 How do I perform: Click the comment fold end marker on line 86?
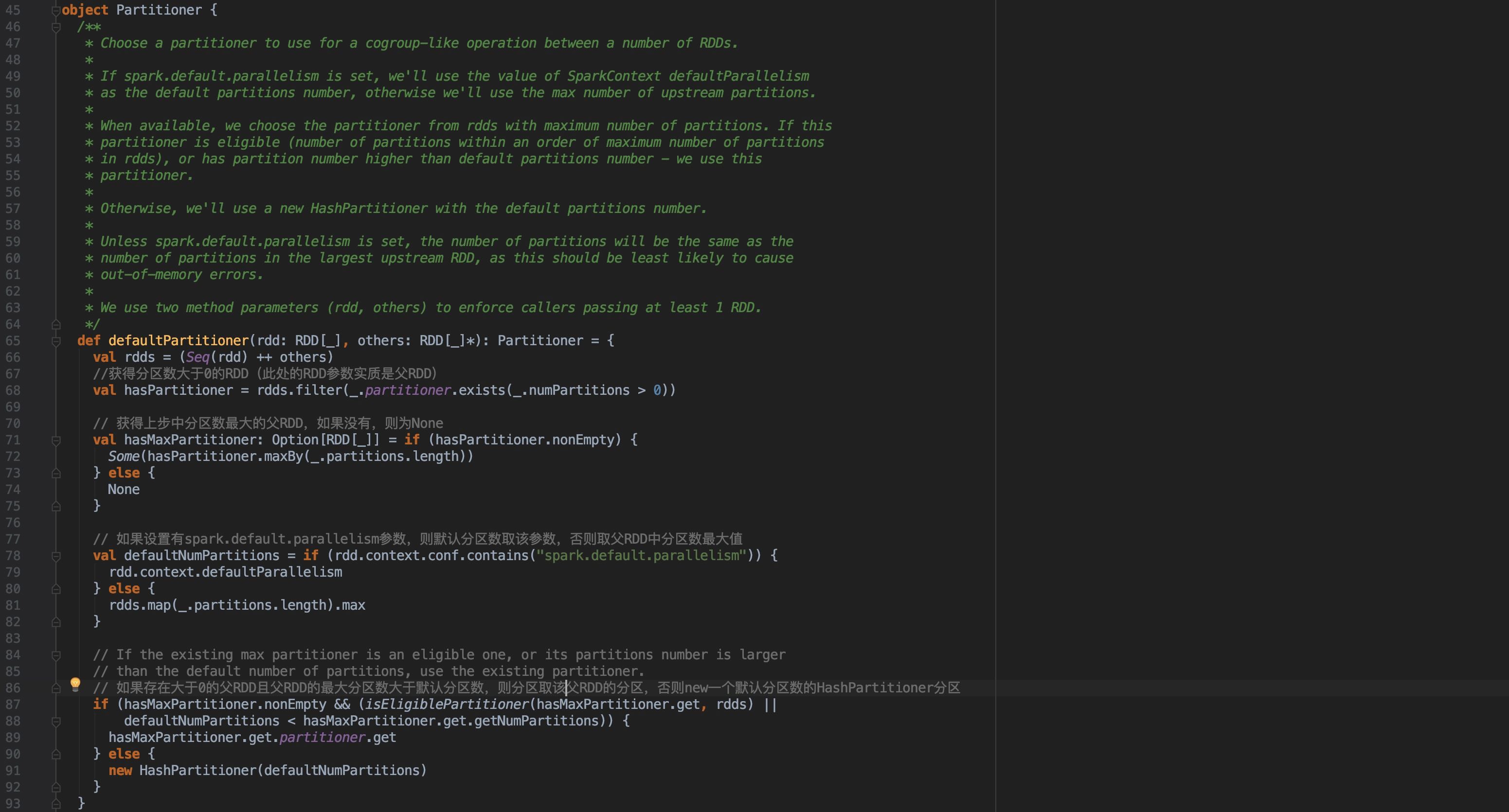56,688
